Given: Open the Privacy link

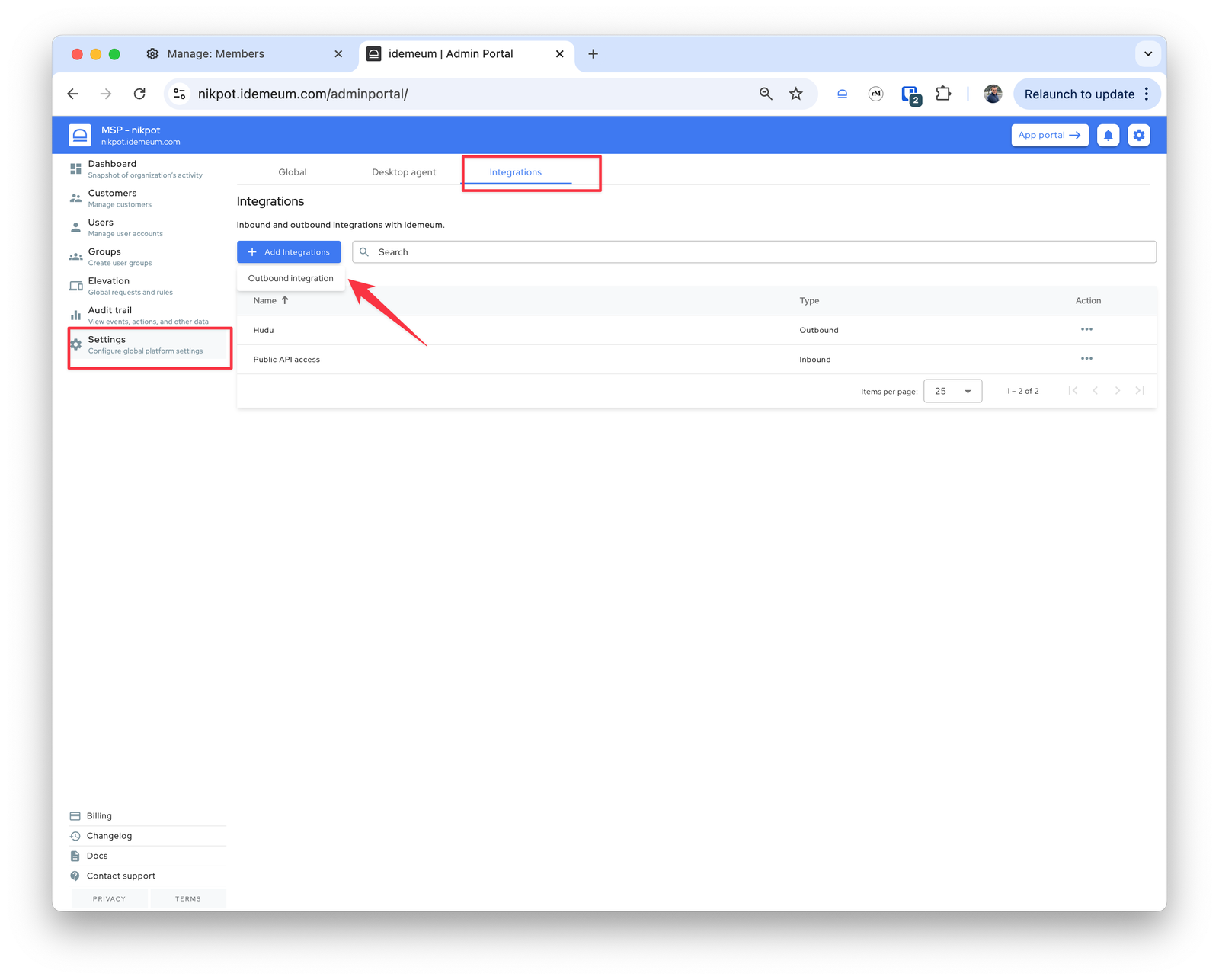Looking at the screenshot, I should coord(109,898).
